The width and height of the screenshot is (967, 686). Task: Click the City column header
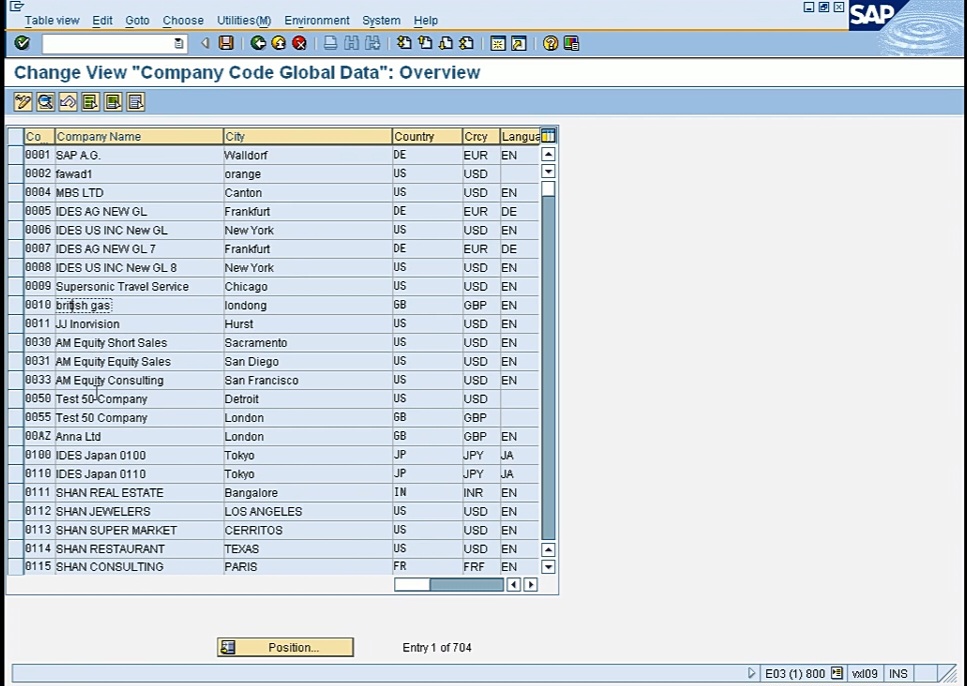[307, 136]
